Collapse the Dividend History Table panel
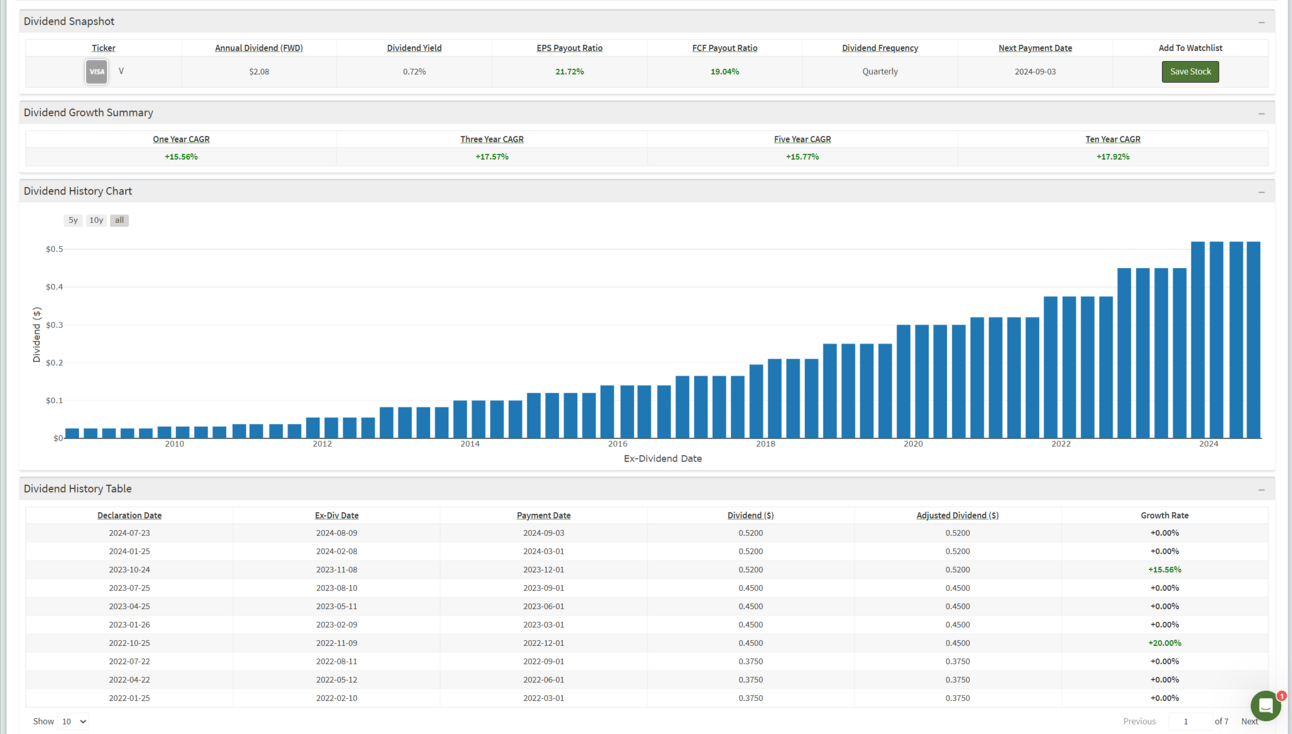The image size is (1292, 734). [1261, 490]
